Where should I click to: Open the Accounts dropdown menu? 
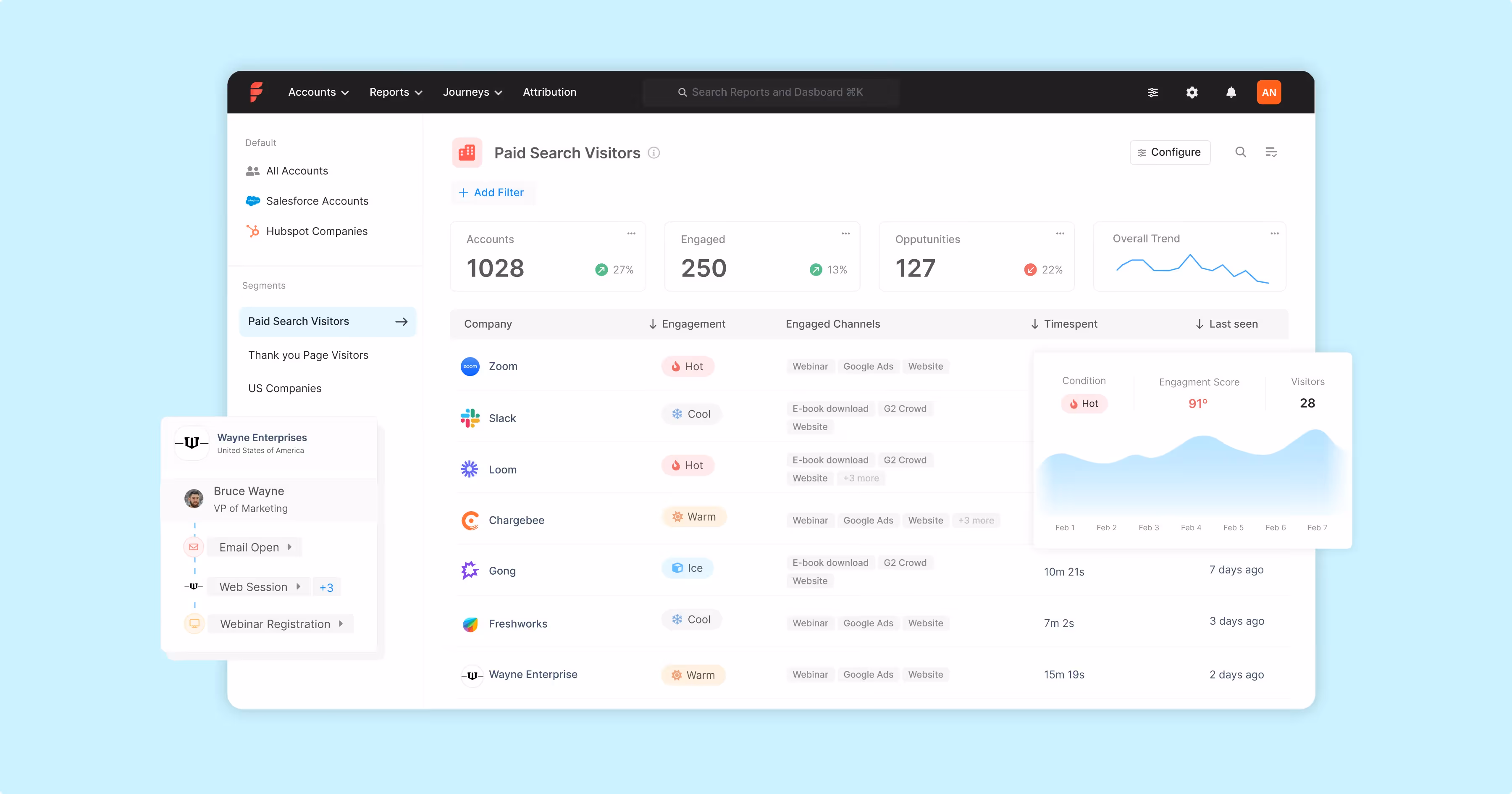click(x=319, y=92)
